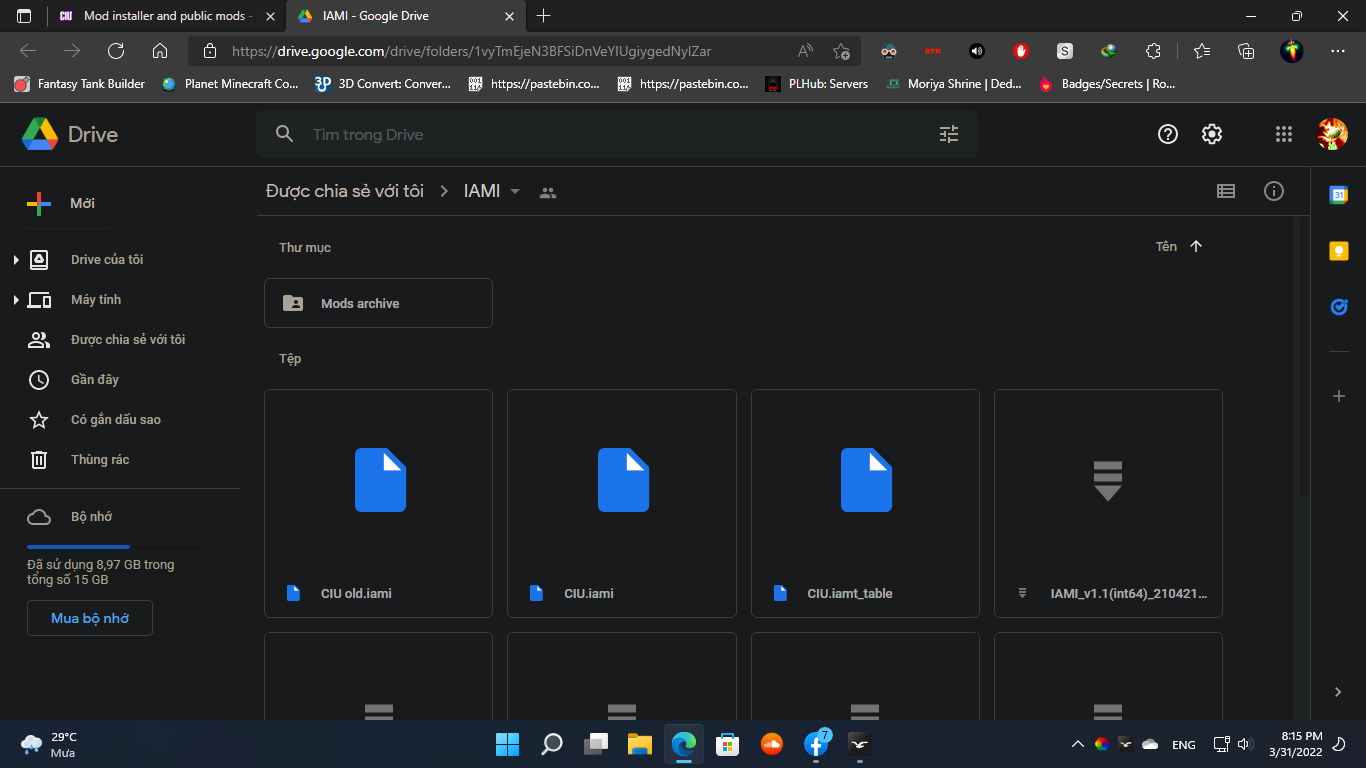Open Thùng rác in sidebar
This screenshot has height=768, width=1366.
point(100,460)
